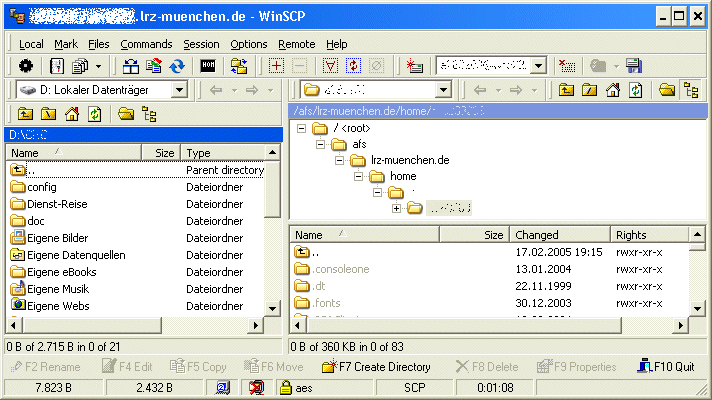Viewport: 712px width, 400px height.
Task: Open the D: Lokaler Datenträger drive dropdown
Action: point(180,90)
